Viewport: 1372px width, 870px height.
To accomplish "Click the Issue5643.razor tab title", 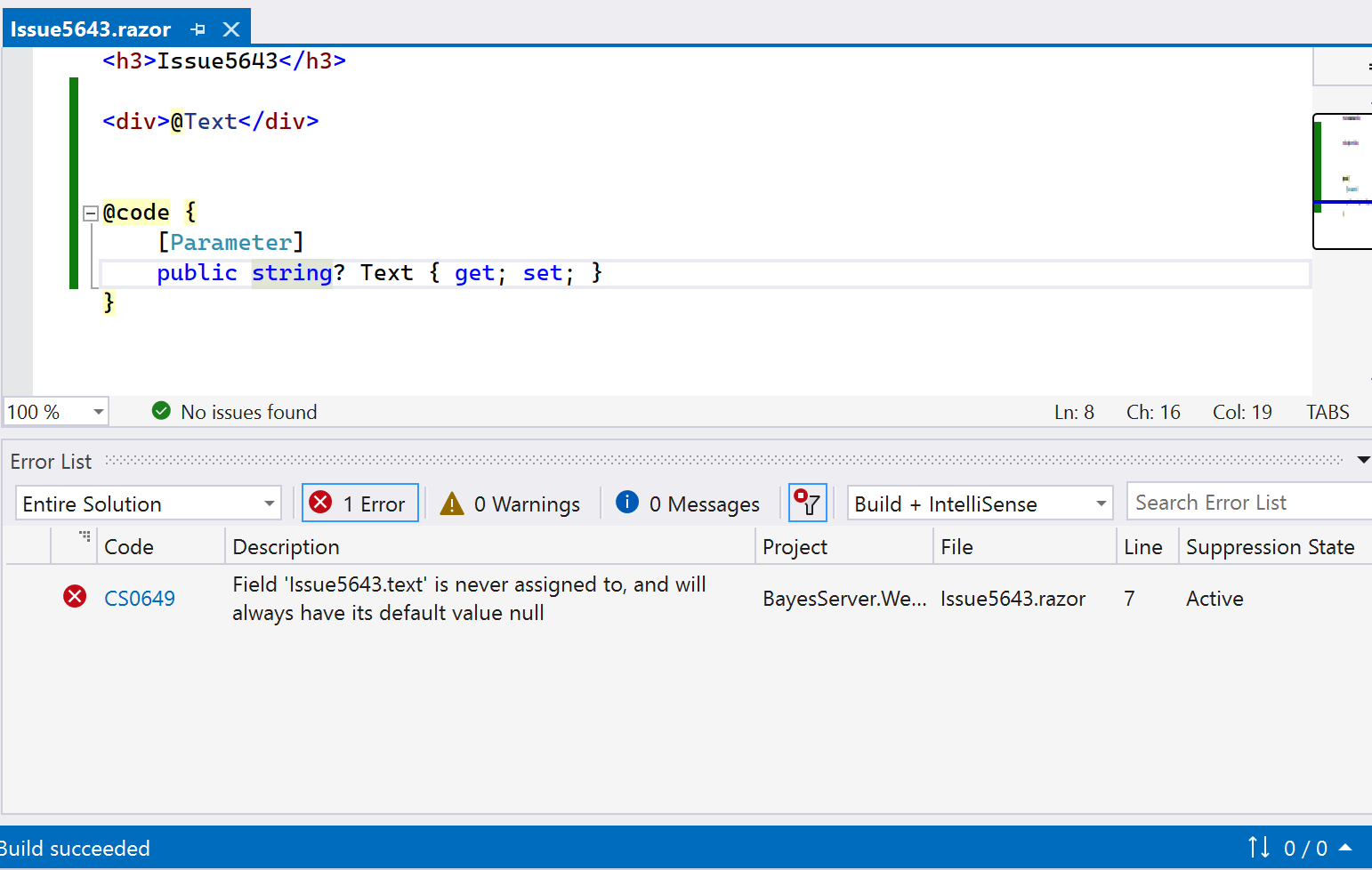I will click(91, 29).
